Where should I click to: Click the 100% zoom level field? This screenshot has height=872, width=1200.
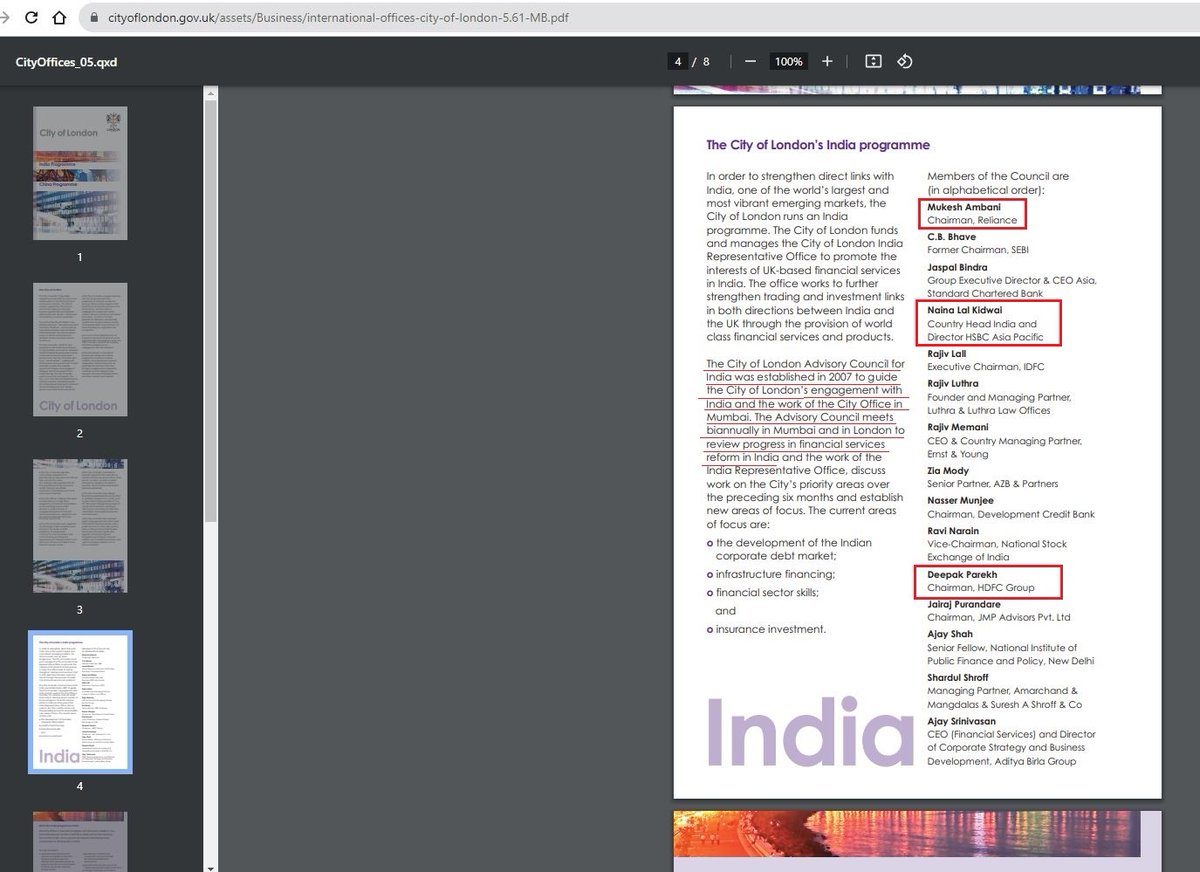[x=788, y=61]
